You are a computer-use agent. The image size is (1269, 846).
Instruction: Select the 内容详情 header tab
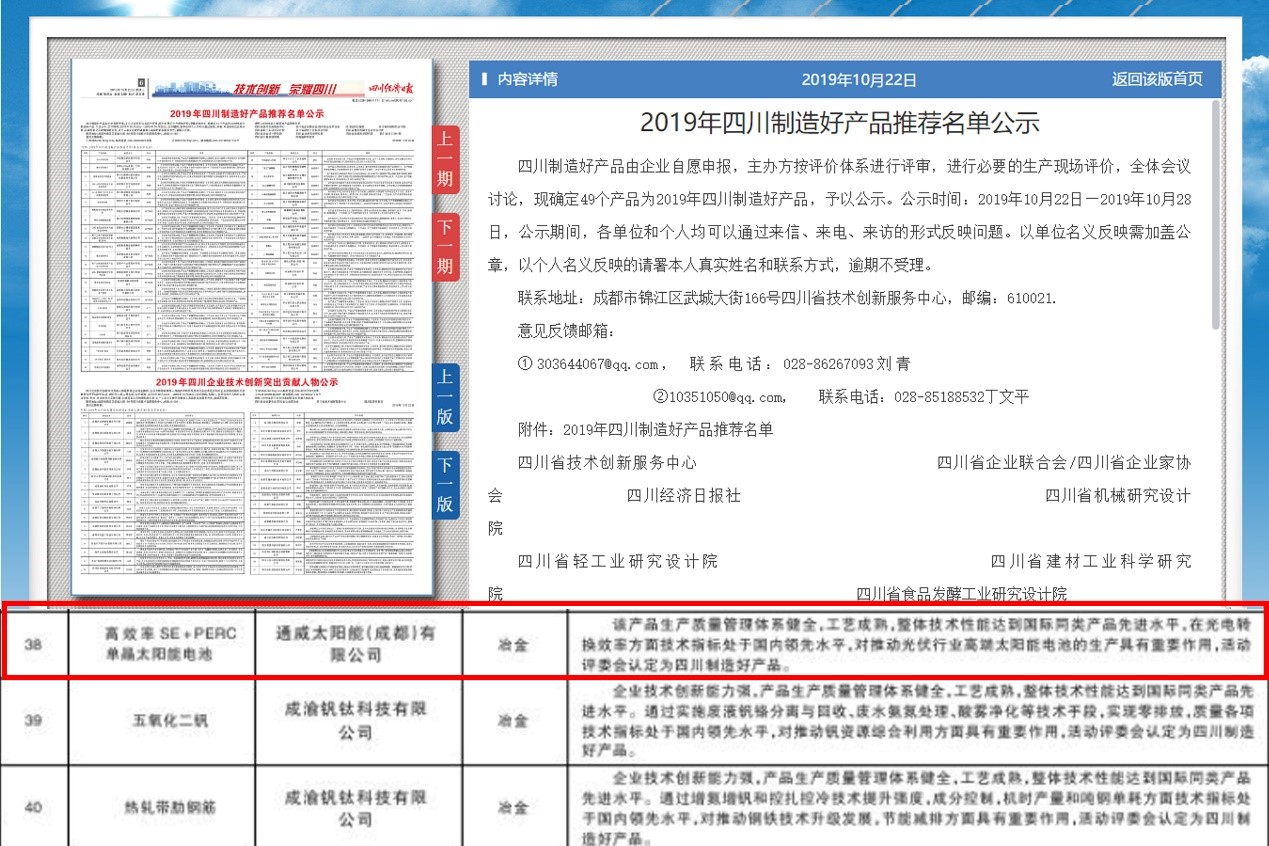point(520,80)
